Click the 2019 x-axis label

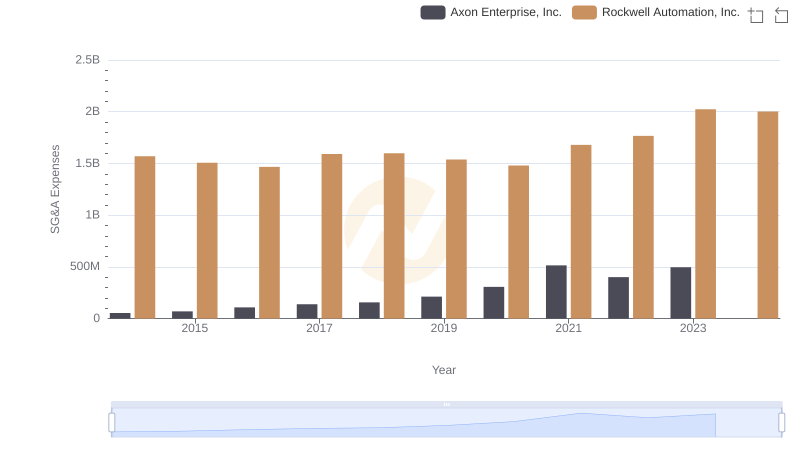pos(444,328)
